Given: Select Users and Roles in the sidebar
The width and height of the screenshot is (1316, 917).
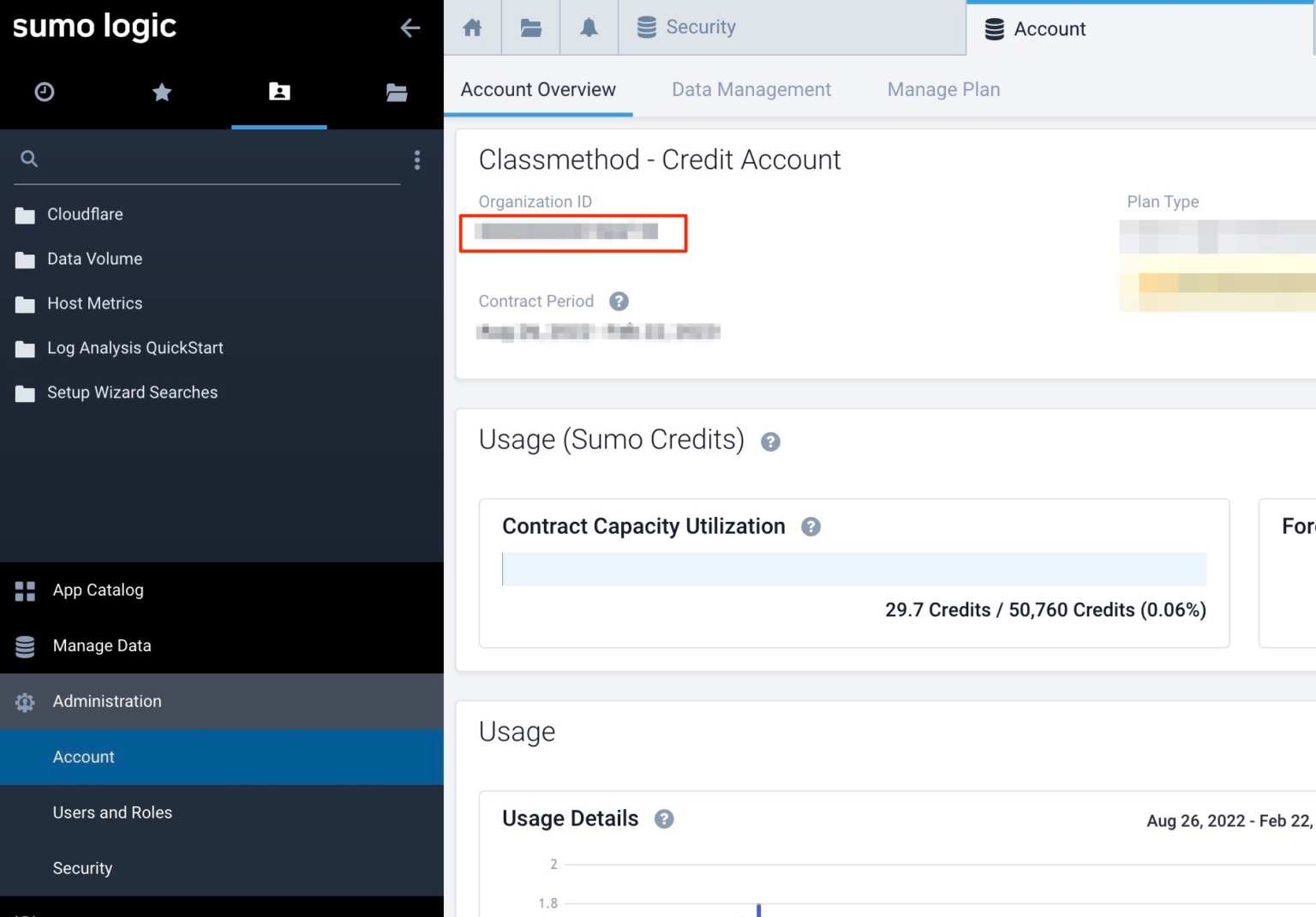Looking at the screenshot, I should click(x=112, y=812).
